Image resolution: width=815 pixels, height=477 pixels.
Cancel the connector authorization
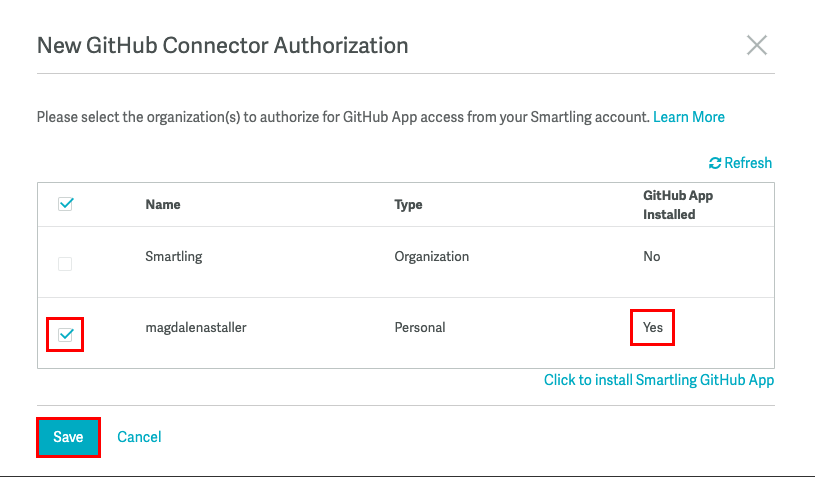(139, 437)
